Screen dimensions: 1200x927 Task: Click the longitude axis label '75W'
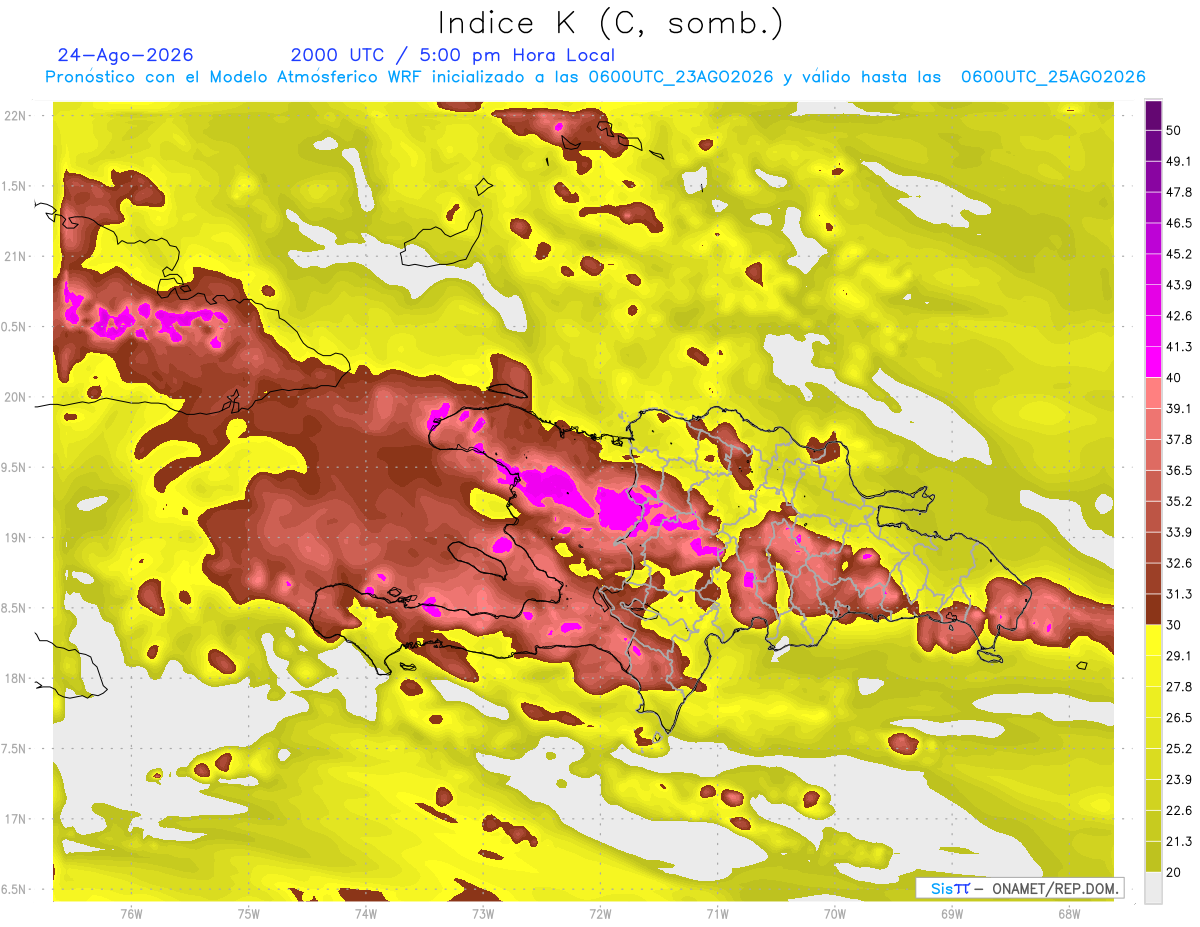(248, 914)
